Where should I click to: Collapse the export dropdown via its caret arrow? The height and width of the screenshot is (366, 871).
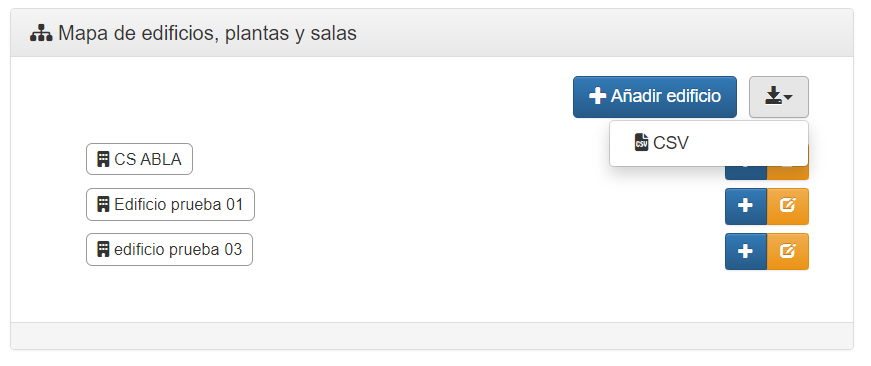coord(788,98)
